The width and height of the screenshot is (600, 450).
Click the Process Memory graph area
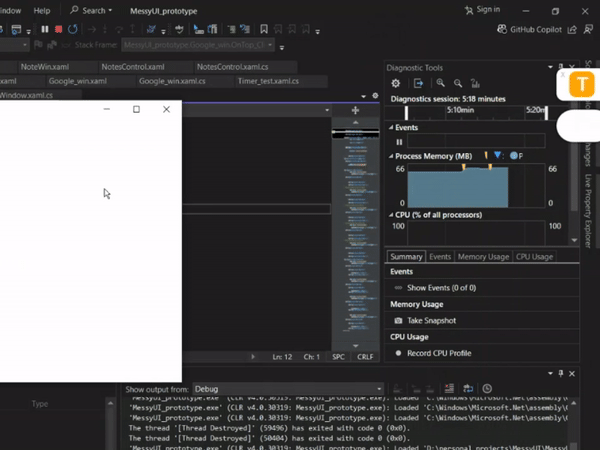pyautogui.click(x=476, y=186)
